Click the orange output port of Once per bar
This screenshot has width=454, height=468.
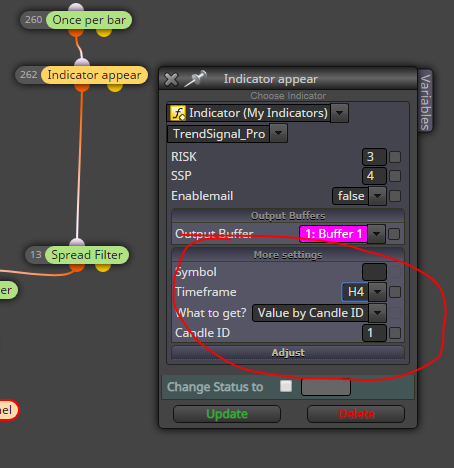click(76, 32)
